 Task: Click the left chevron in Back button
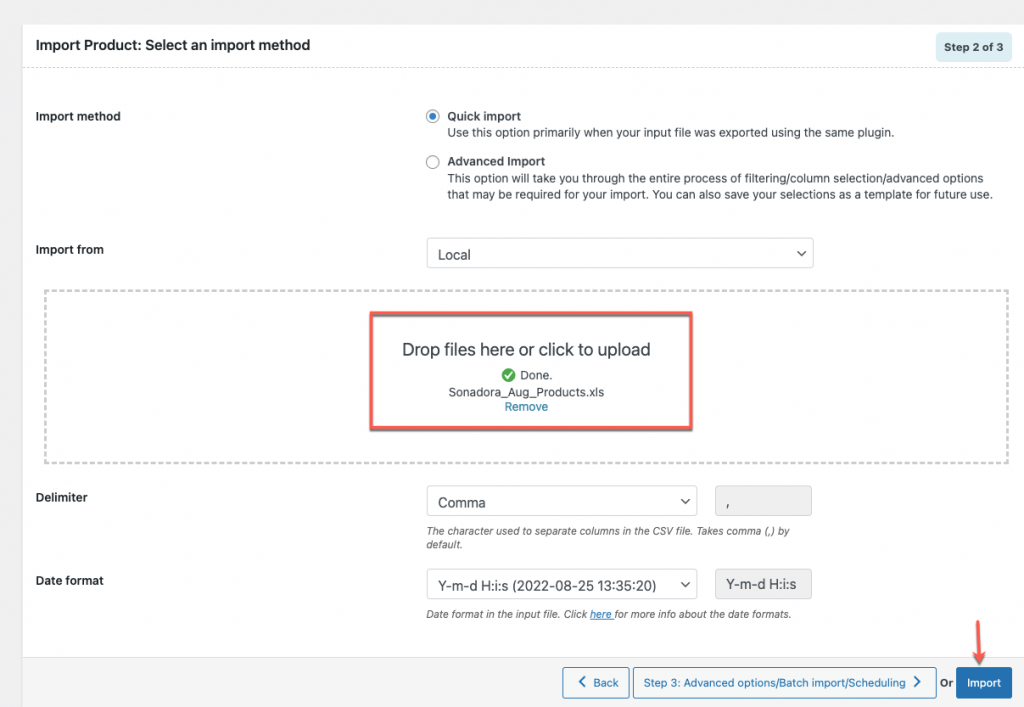pos(582,682)
